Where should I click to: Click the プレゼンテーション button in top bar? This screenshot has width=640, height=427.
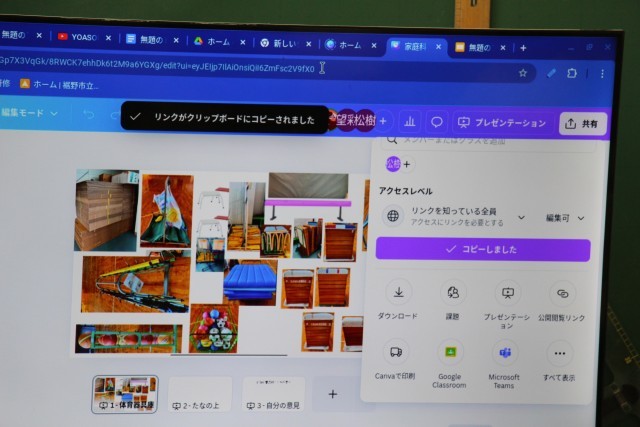502,122
